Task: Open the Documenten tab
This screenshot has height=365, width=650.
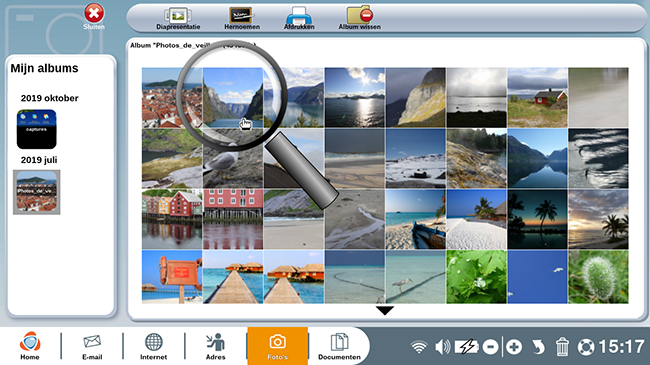Action: point(339,347)
